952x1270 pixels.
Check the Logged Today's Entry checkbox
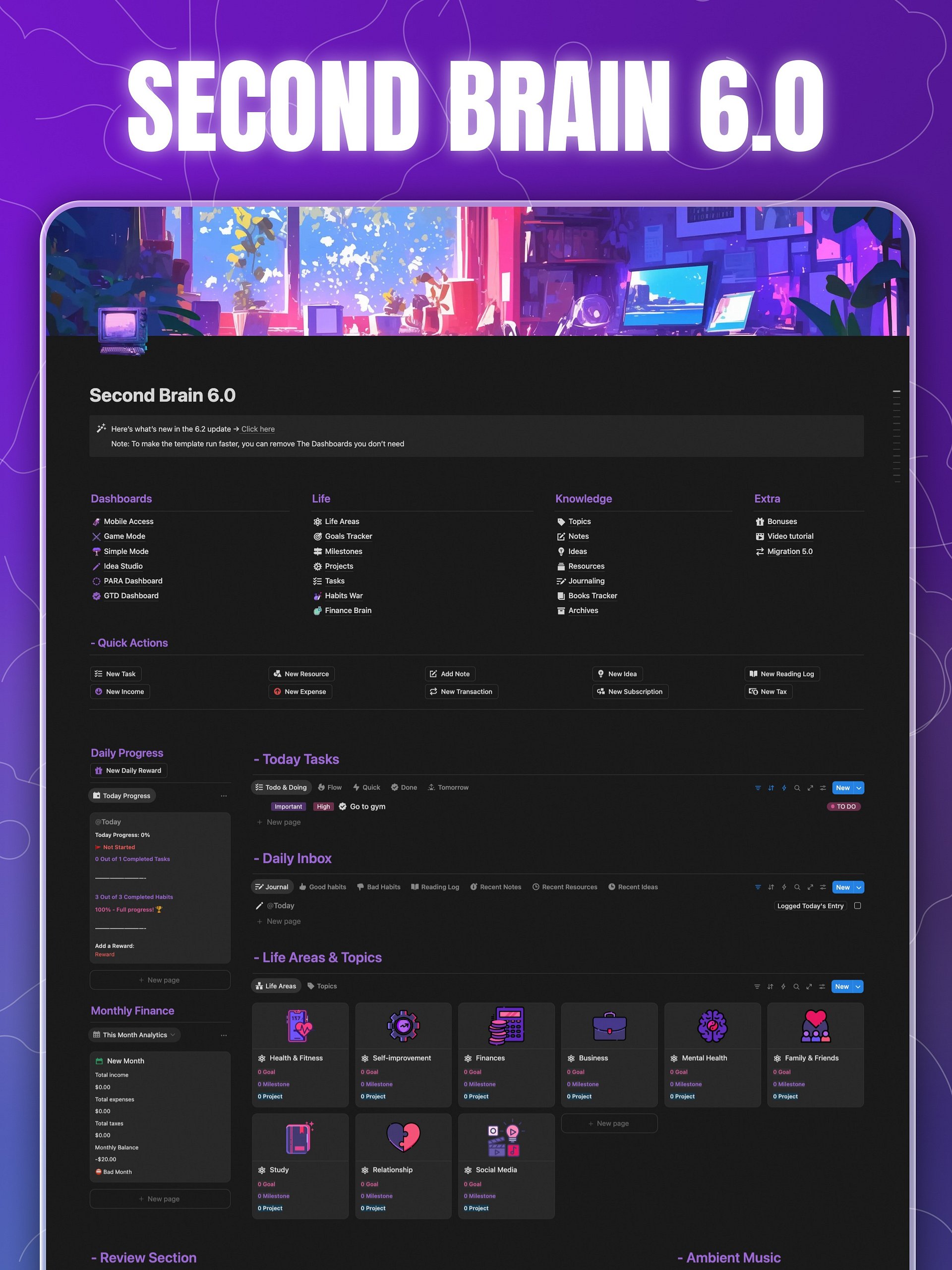tap(858, 905)
